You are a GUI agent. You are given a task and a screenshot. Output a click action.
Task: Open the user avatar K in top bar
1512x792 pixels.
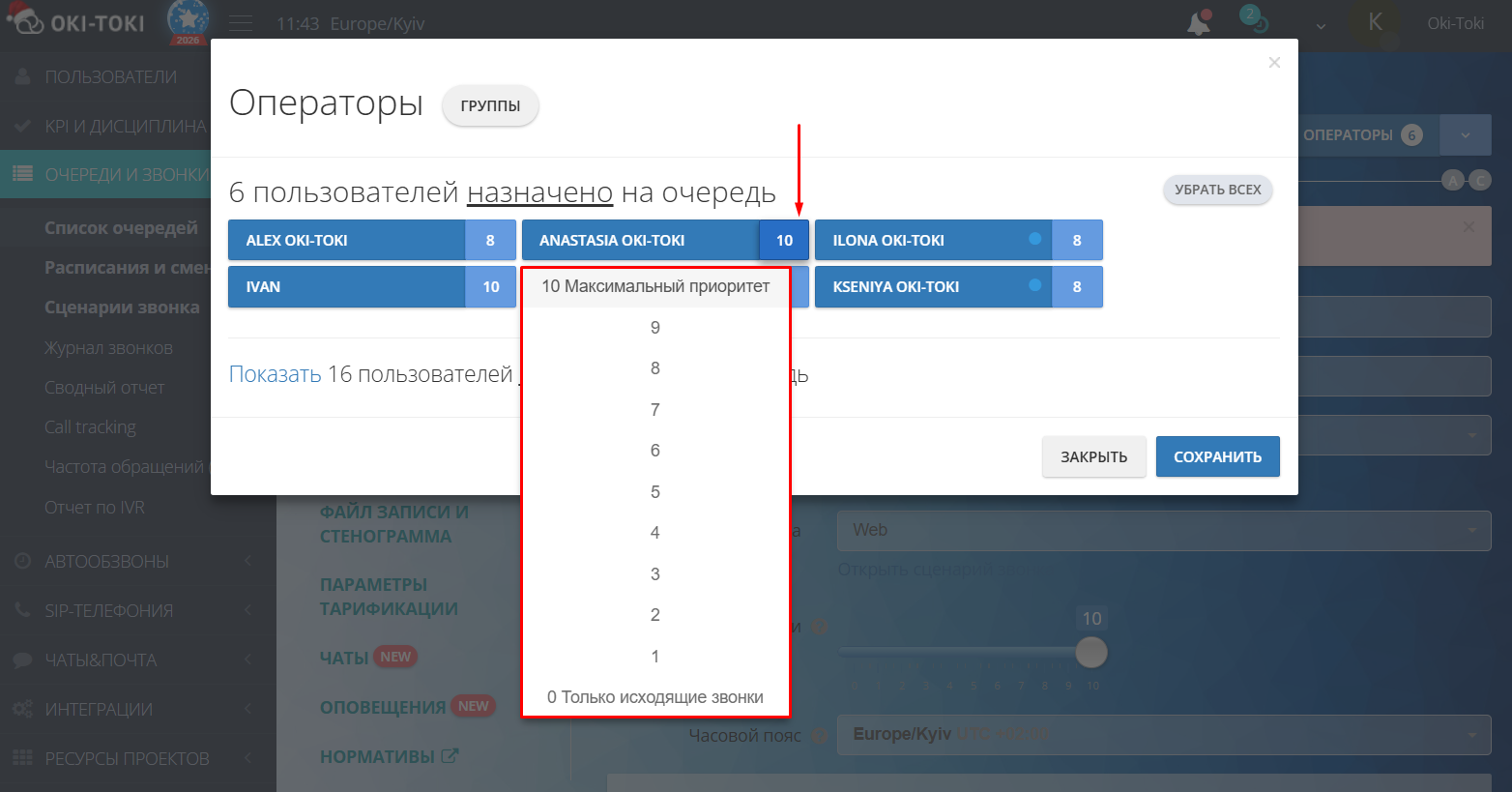click(x=1376, y=21)
